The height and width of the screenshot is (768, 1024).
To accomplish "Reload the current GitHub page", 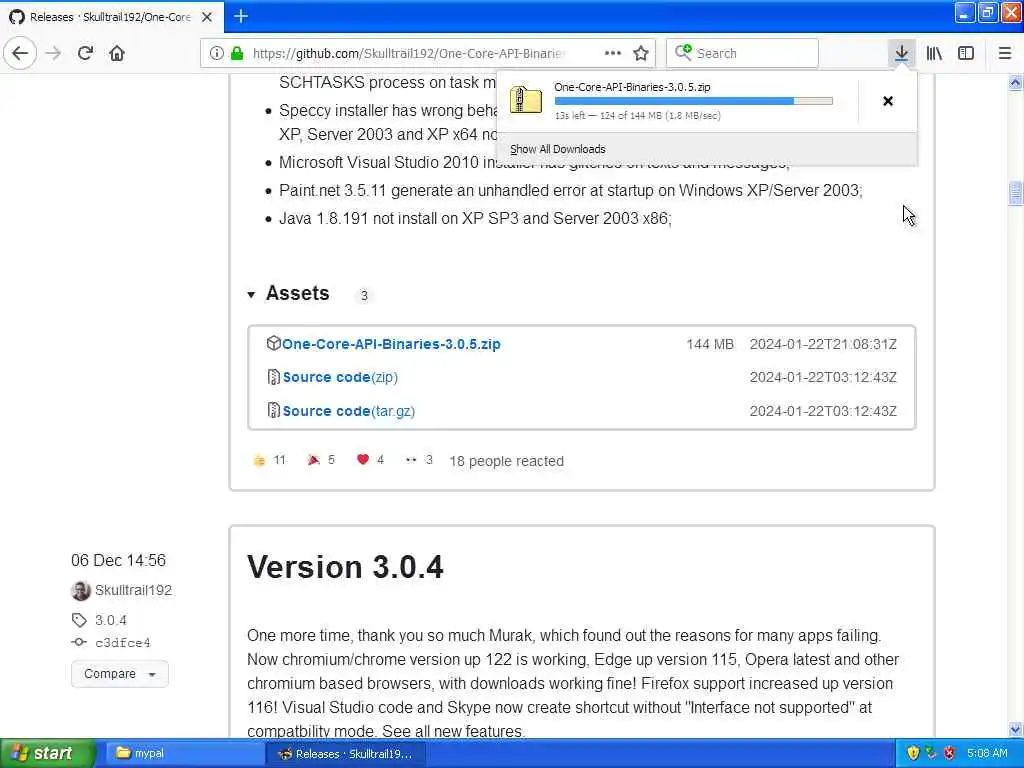I will click(x=85, y=53).
